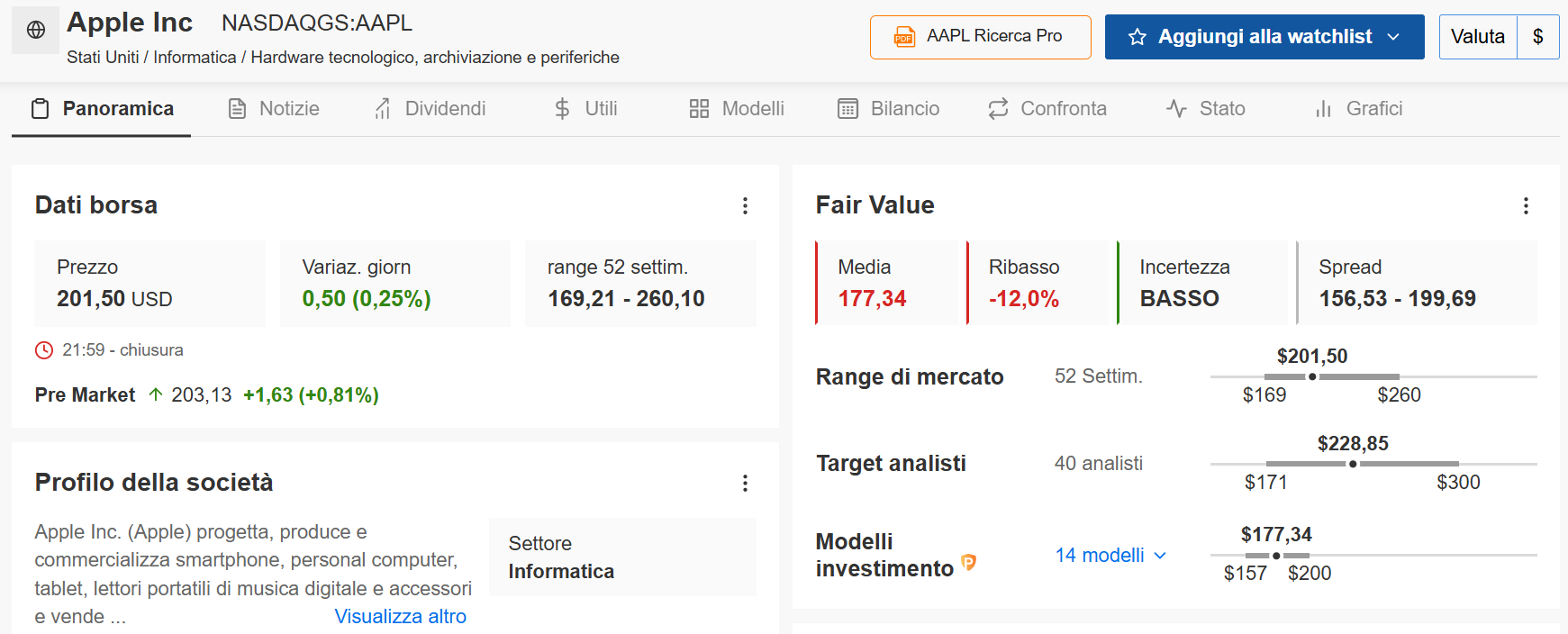Click the Settore Informatica box
The image size is (1568, 634).
click(x=622, y=557)
